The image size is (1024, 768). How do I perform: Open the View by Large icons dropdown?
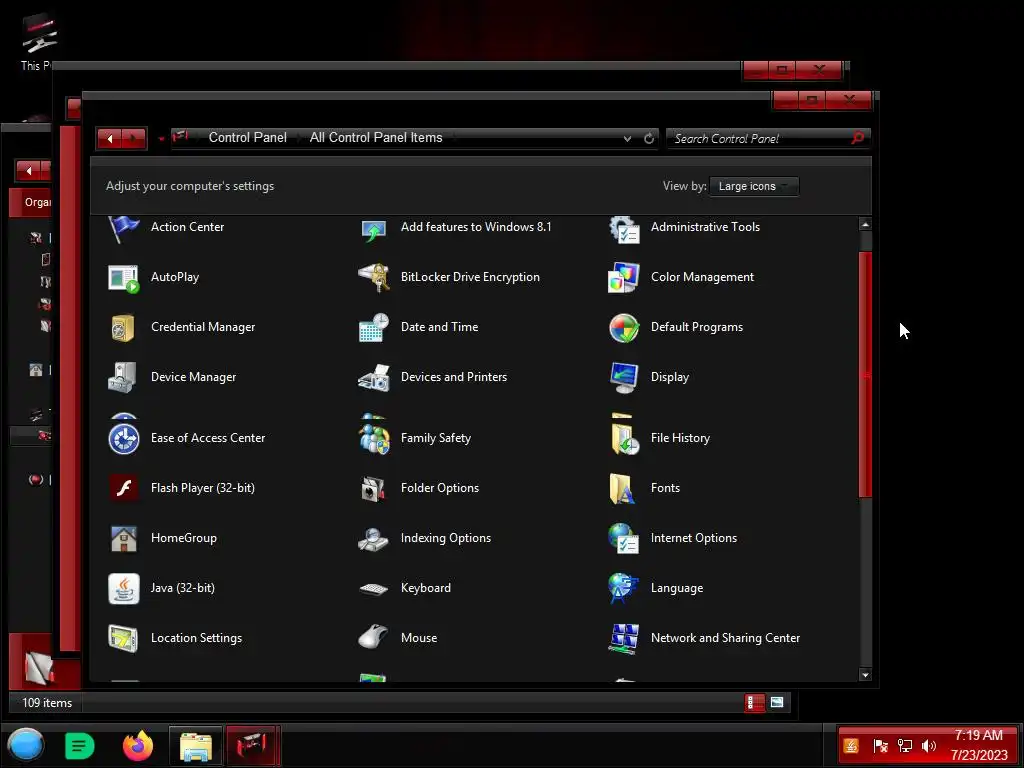click(x=754, y=186)
